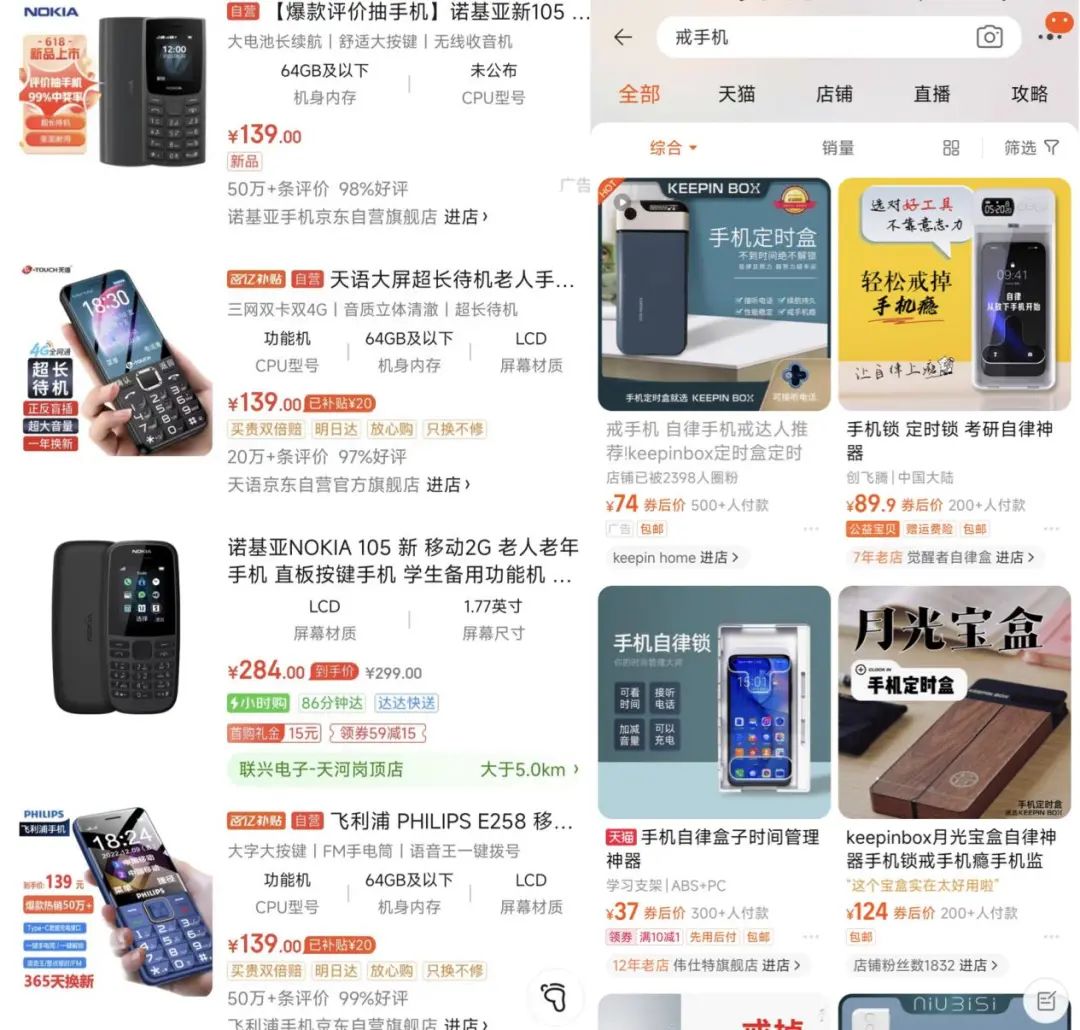Expand 联兴电子-天河岗顶店 store distance arrow
Viewport: 1080px width, 1030px height.
point(576,769)
